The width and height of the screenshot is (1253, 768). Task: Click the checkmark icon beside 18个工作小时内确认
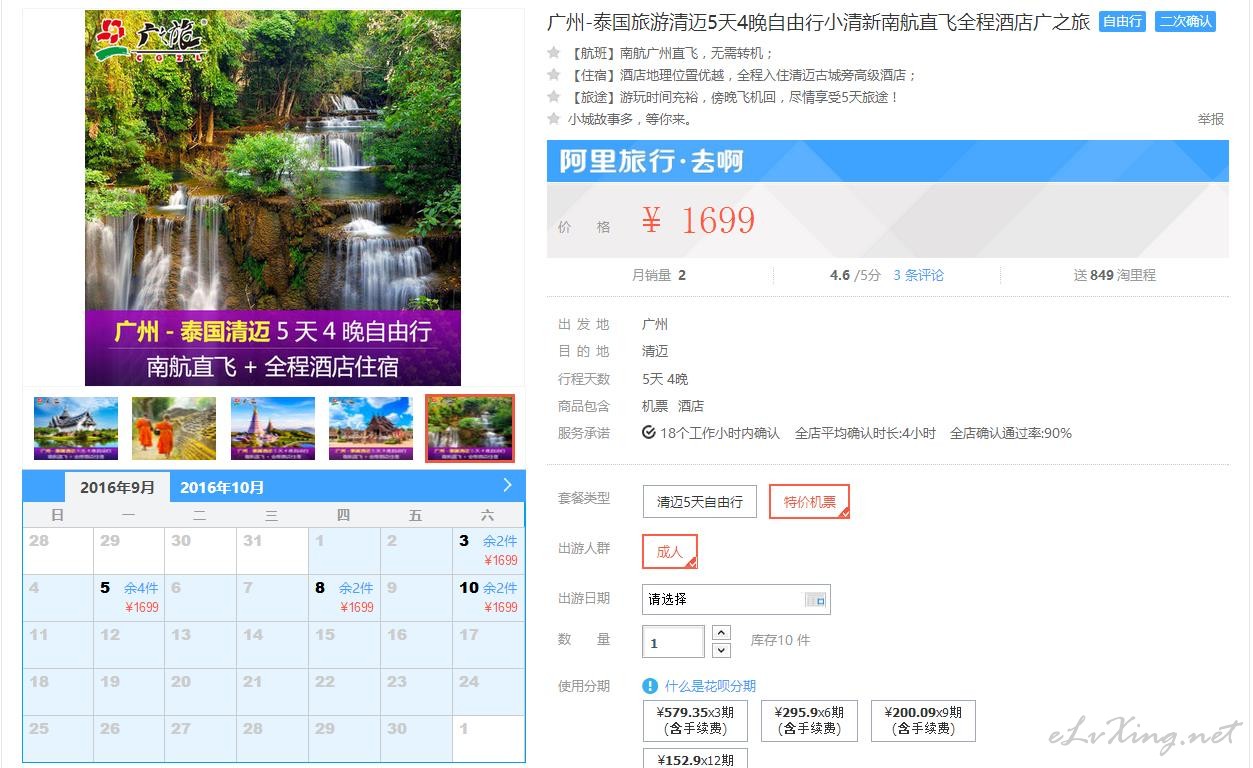[x=649, y=433]
